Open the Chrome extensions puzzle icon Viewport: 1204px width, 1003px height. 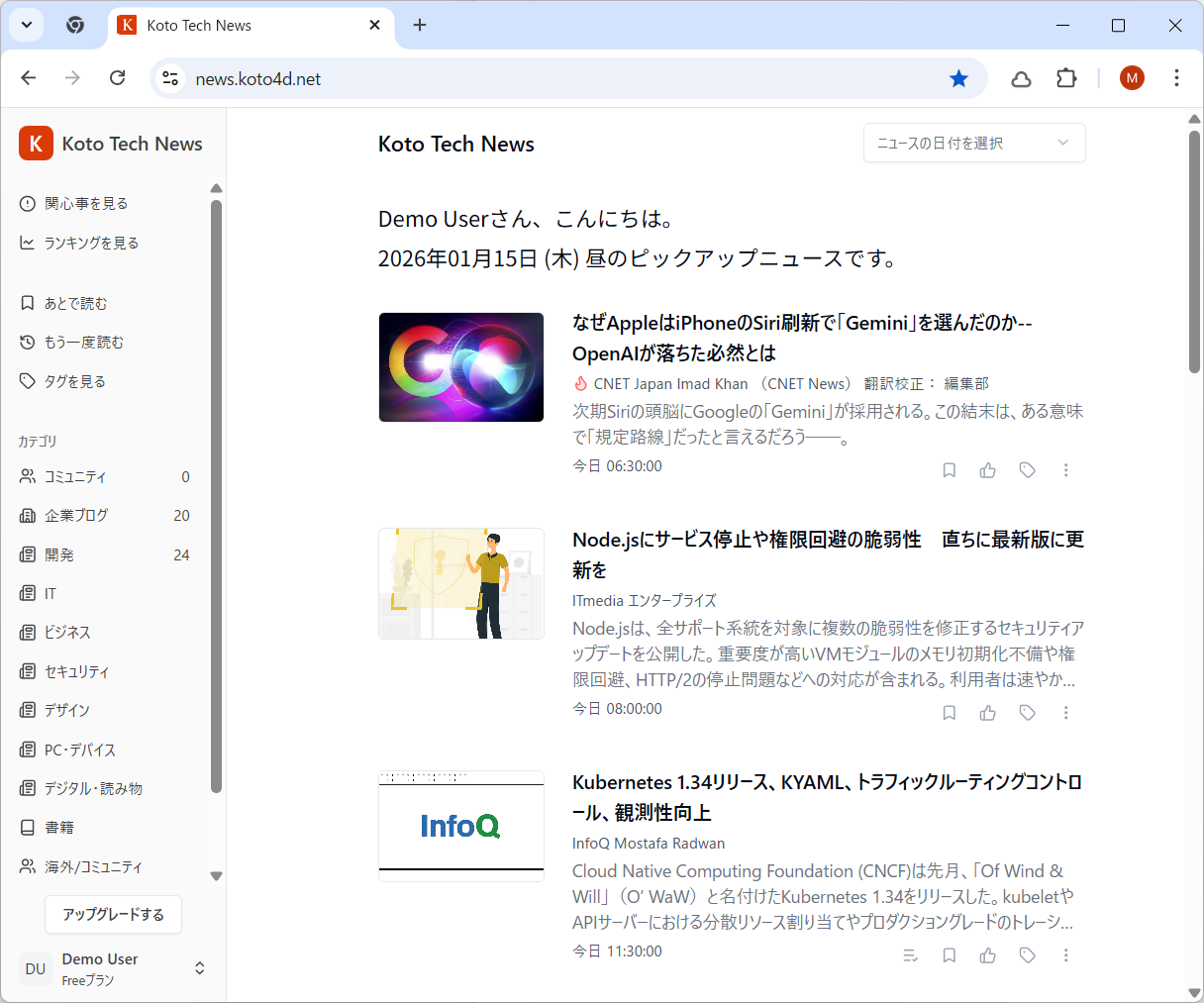coord(1066,78)
